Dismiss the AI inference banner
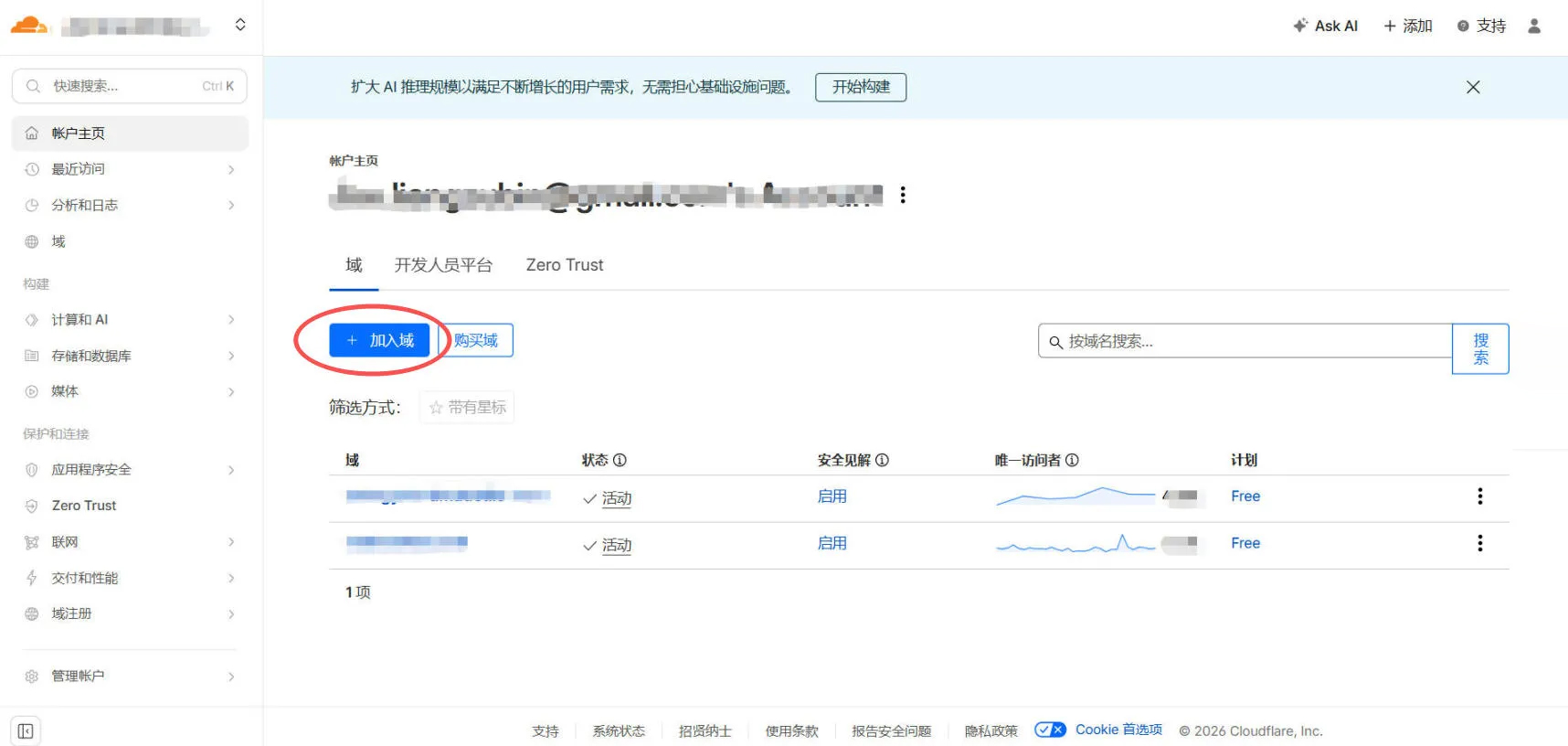This screenshot has width=1568, height=746. 1473,87
